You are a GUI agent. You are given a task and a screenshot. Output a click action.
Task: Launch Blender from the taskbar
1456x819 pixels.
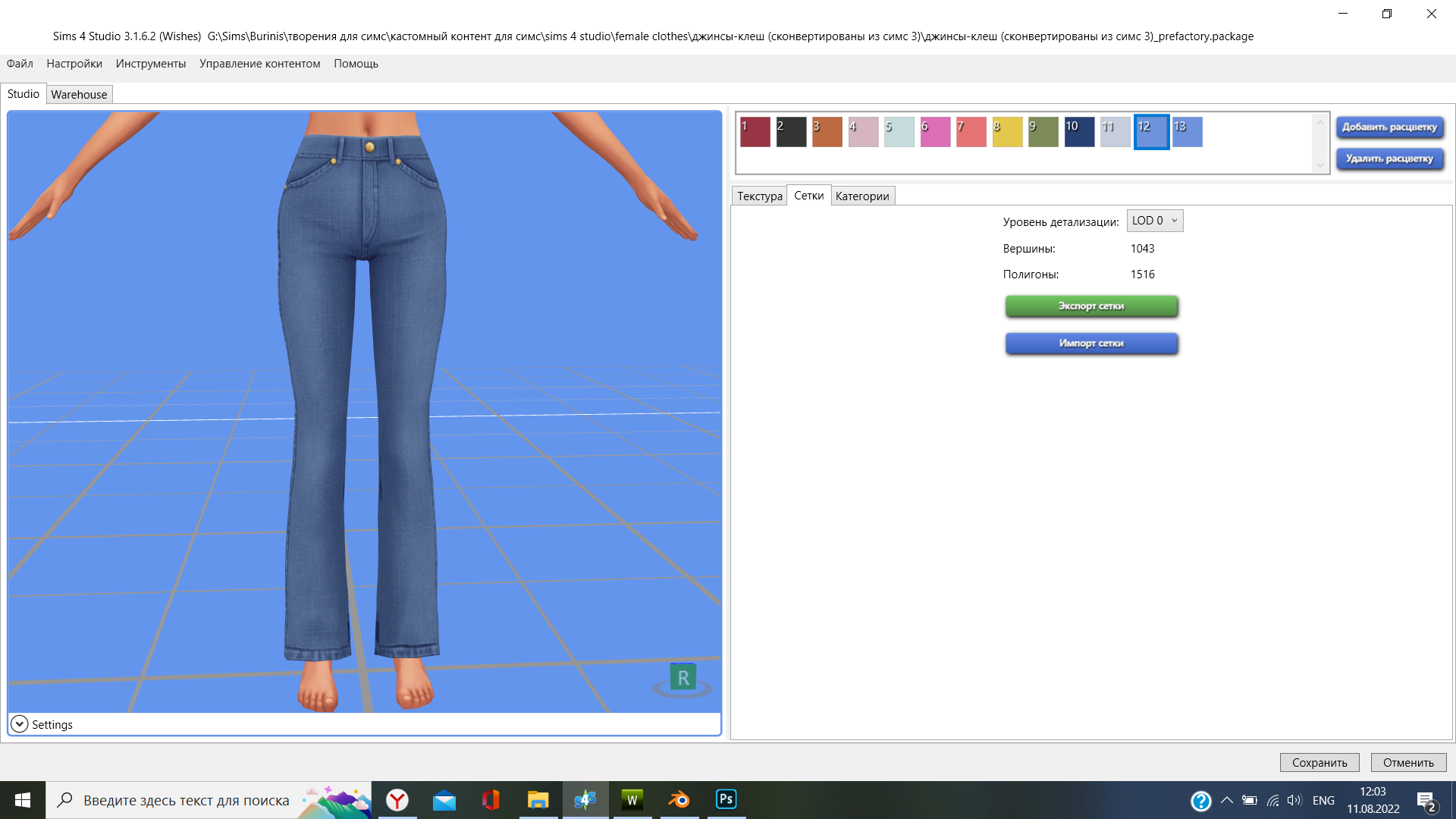click(x=679, y=800)
